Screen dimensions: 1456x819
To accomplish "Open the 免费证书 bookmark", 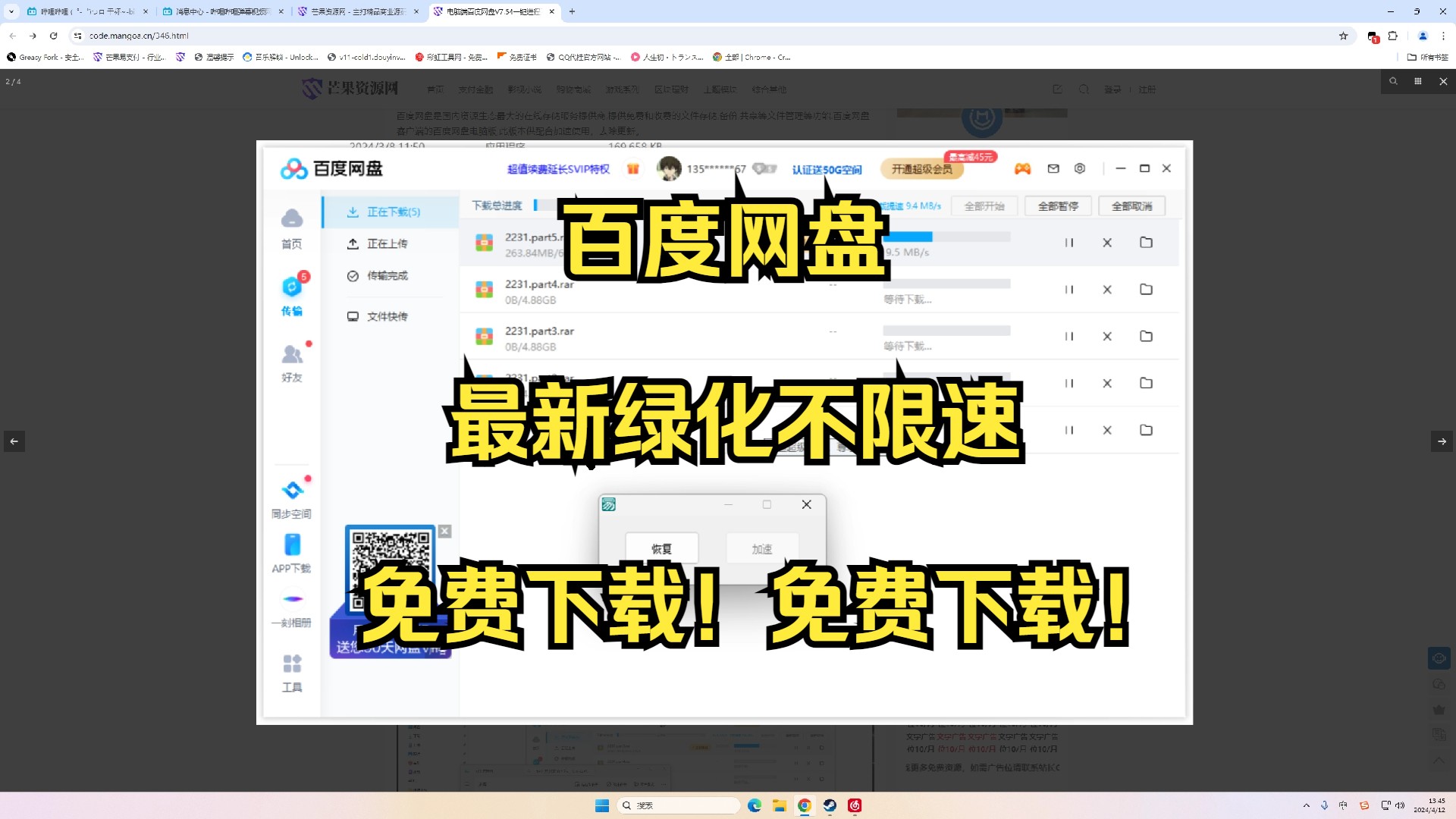I will [516, 57].
